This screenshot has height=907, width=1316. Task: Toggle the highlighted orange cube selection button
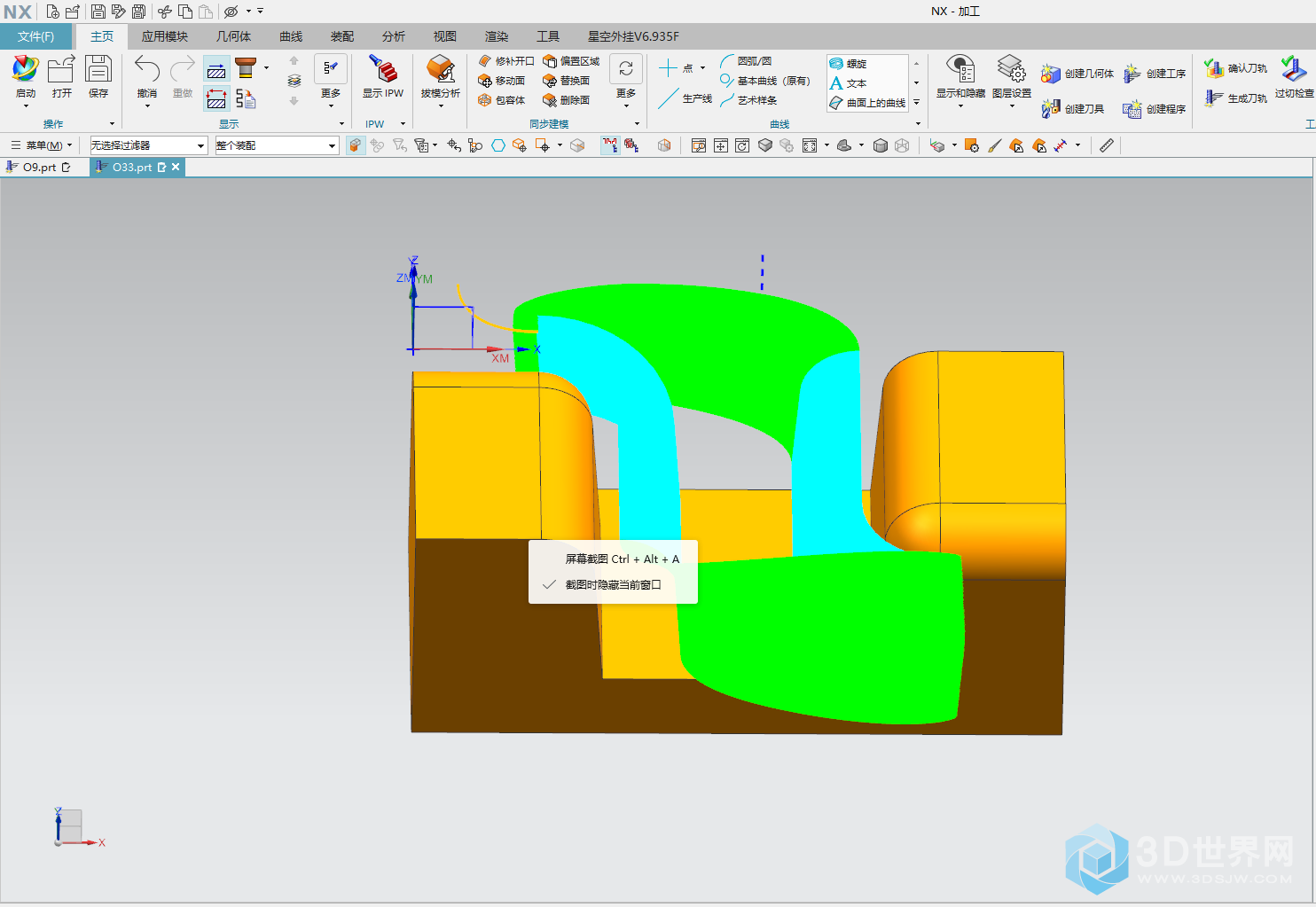click(356, 145)
